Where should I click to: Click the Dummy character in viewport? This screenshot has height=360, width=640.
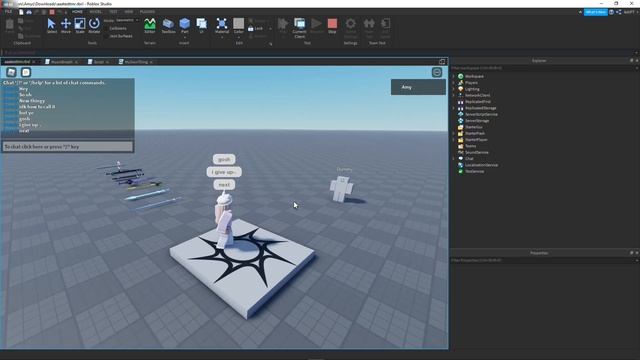[x=341, y=188]
